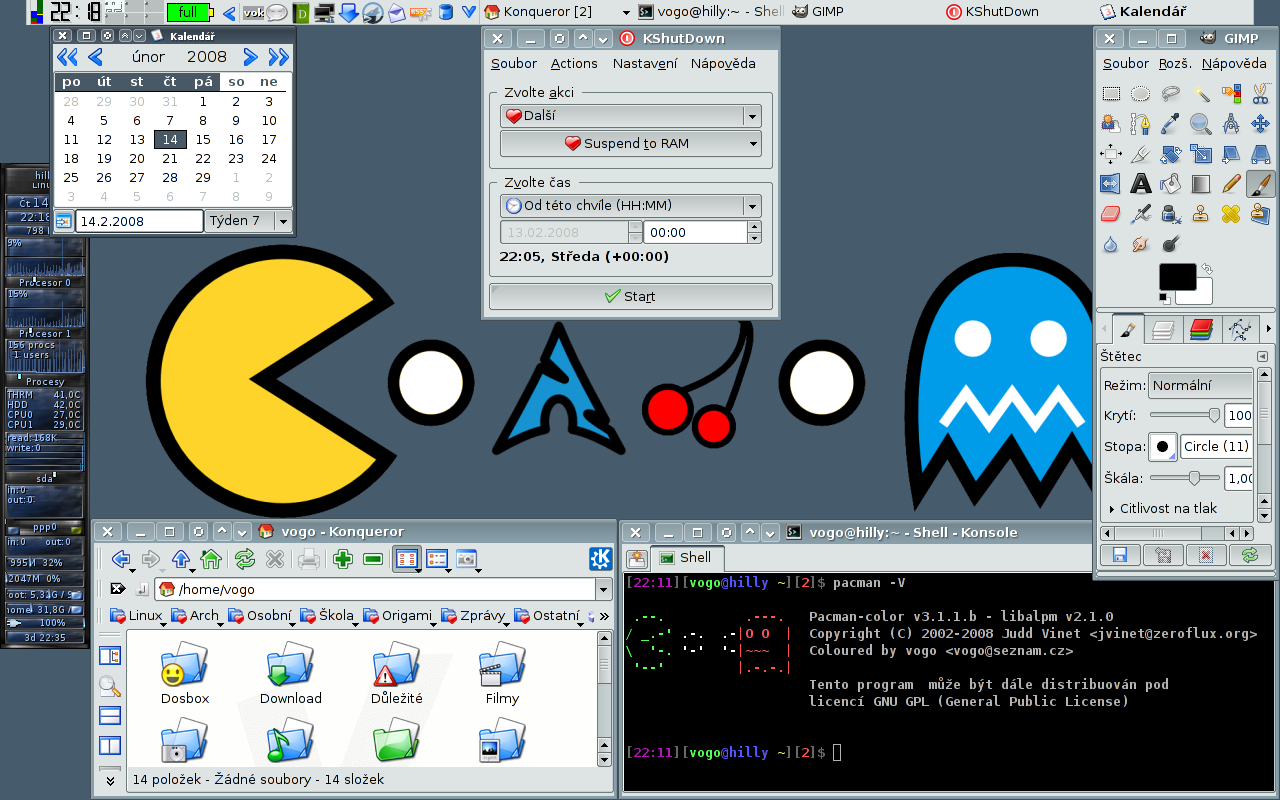Choose the Zoom magnifier tool in GIMP

(x=1201, y=124)
